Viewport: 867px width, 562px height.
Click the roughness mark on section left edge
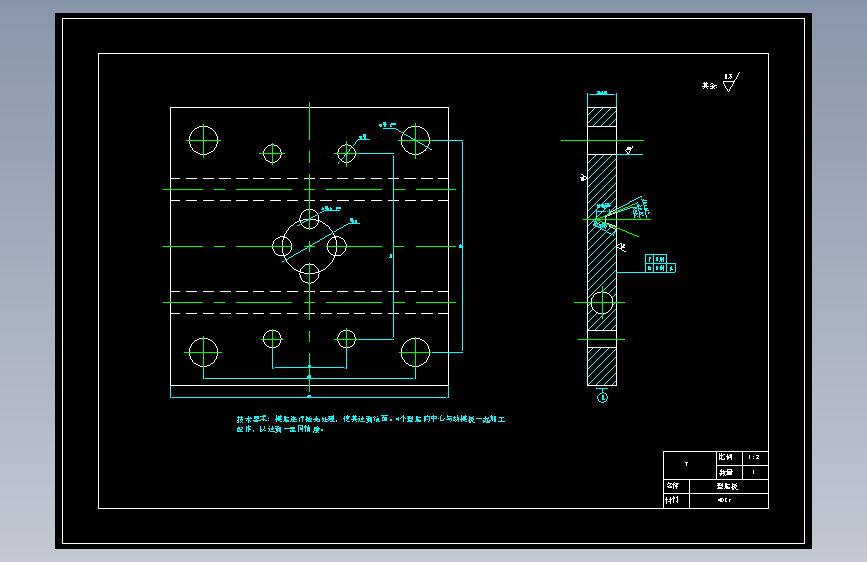583,177
